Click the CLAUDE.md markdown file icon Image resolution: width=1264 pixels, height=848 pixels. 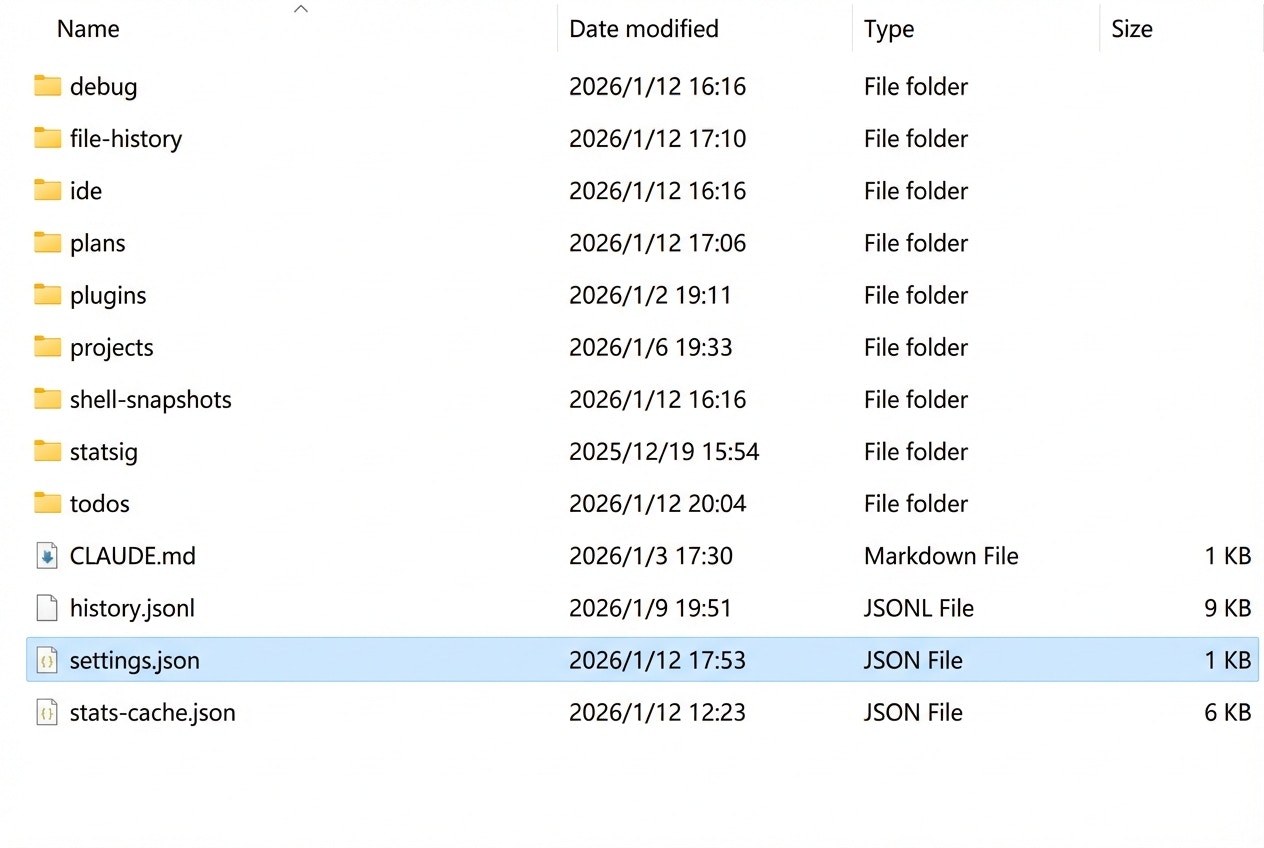click(x=46, y=556)
